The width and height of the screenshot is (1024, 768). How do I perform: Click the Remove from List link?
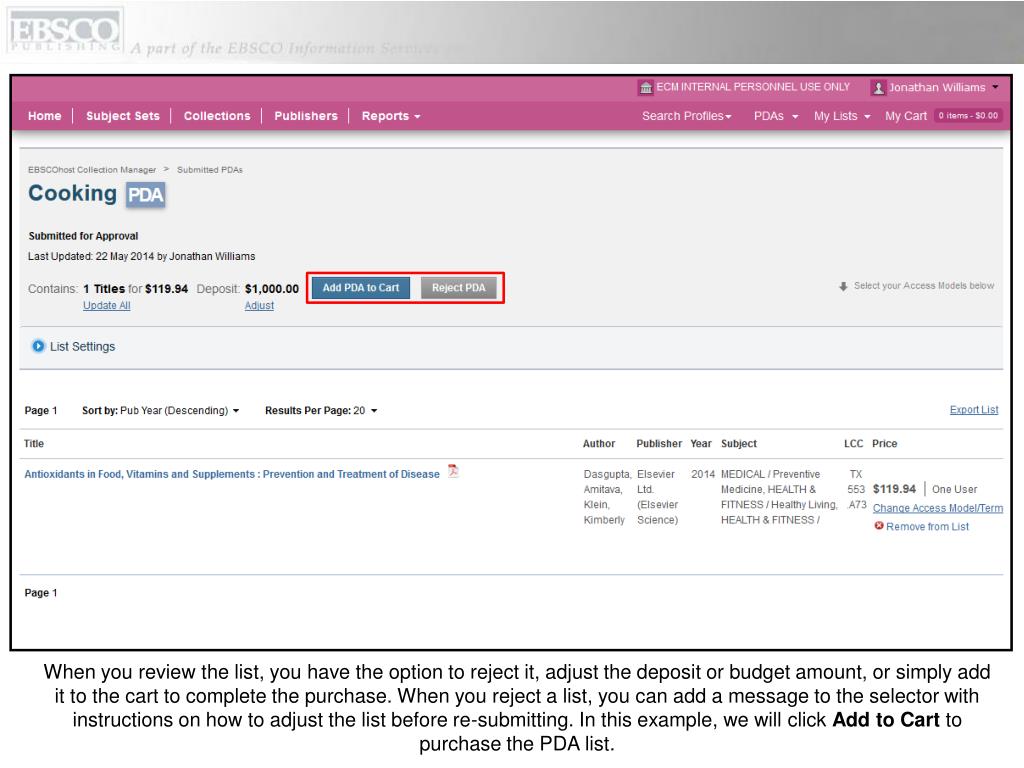pos(927,526)
